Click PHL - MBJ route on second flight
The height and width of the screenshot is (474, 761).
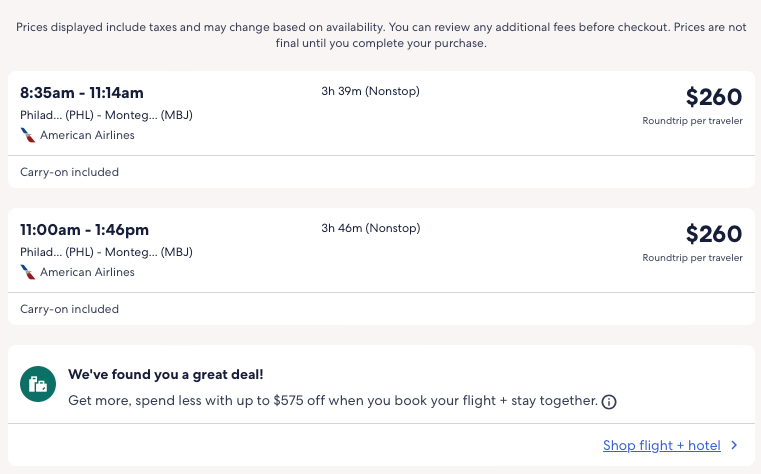(x=106, y=252)
